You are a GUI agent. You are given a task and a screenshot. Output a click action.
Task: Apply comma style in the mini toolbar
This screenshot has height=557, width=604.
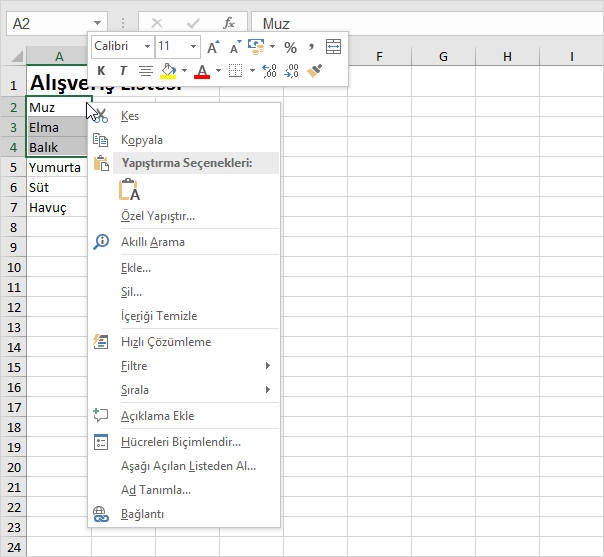pos(311,47)
